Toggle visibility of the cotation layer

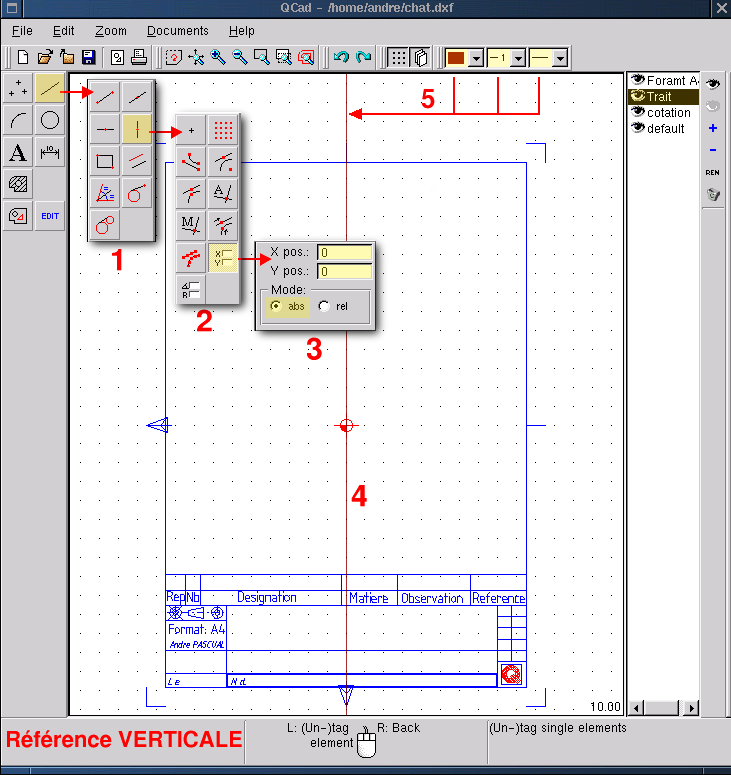tap(637, 113)
